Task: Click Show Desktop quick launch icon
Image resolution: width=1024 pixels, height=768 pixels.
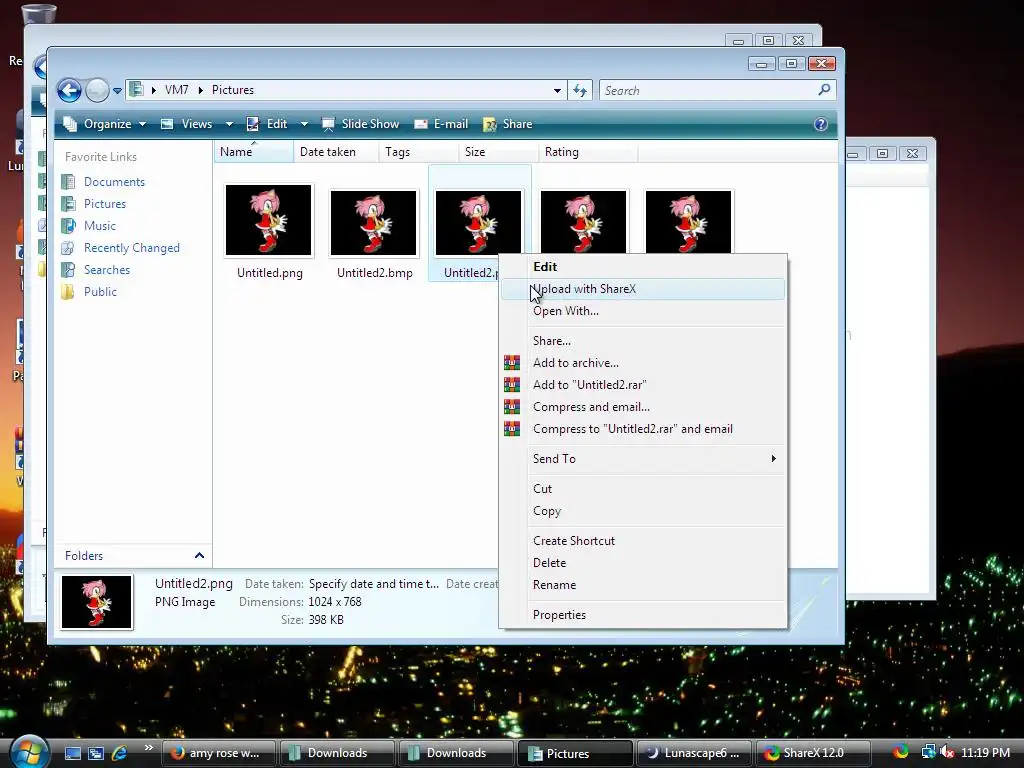Action: 72,753
